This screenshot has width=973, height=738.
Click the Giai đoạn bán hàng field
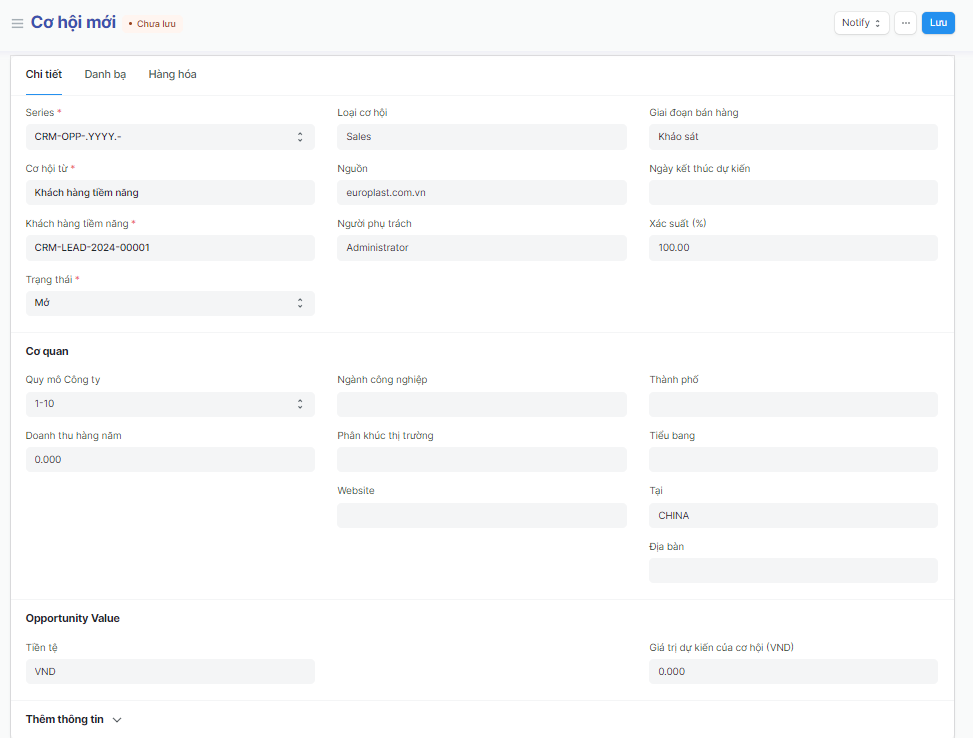[x=793, y=137]
